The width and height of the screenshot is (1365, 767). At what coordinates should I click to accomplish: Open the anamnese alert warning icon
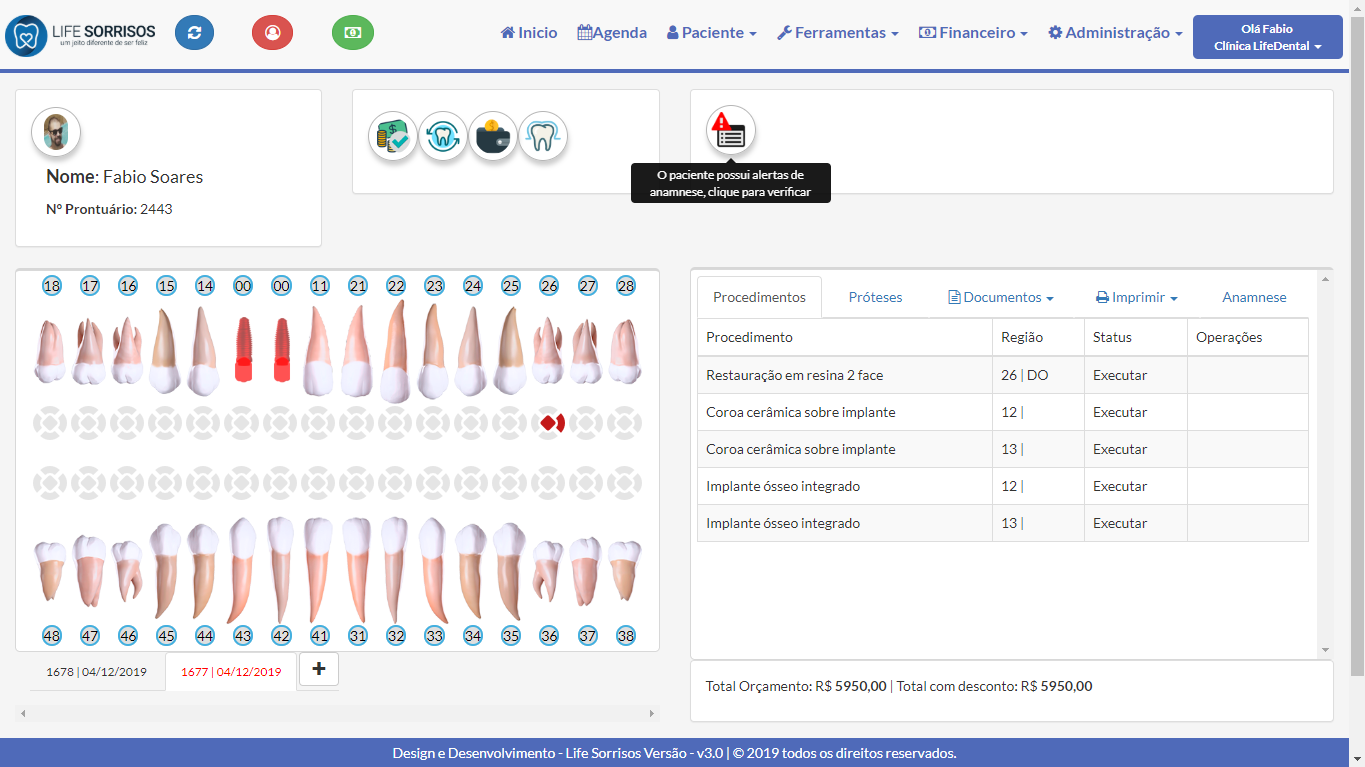coord(731,131)
